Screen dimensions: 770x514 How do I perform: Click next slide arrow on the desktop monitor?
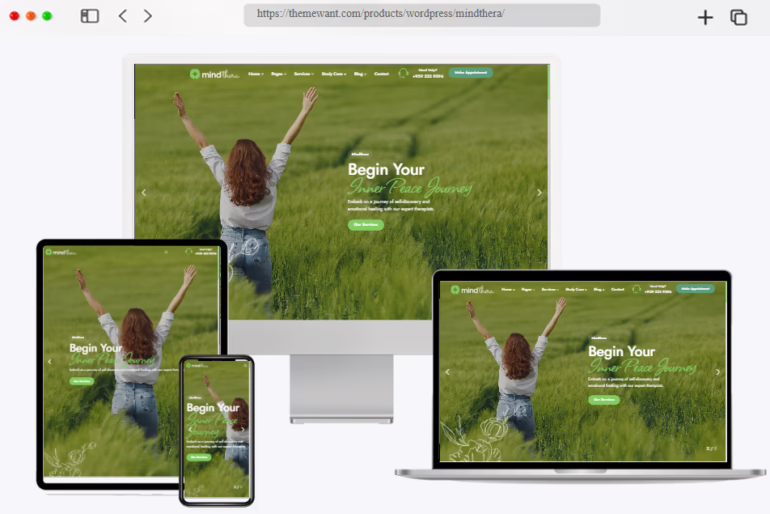[x=539, y=192]
